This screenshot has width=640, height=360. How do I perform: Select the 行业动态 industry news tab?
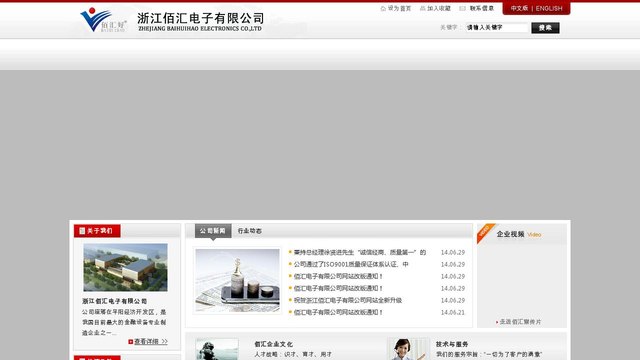pos(249,231)
